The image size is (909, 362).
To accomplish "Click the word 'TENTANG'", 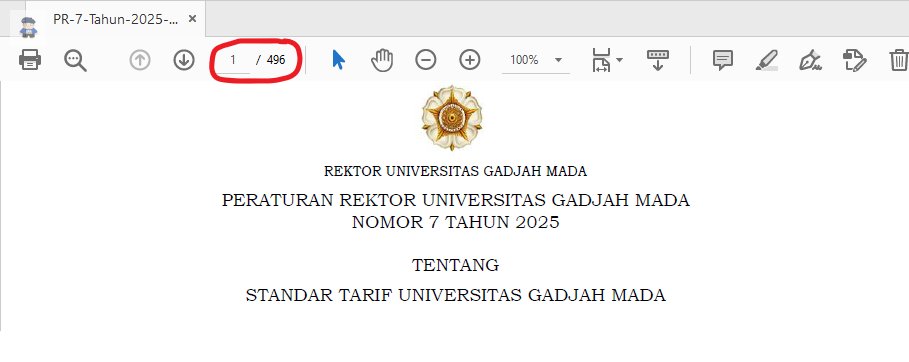I will tap(456, 266).
